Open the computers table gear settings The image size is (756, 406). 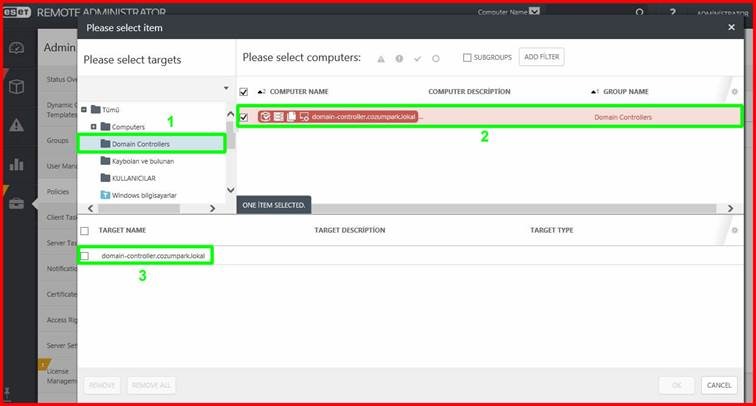[x=734, y=92]
